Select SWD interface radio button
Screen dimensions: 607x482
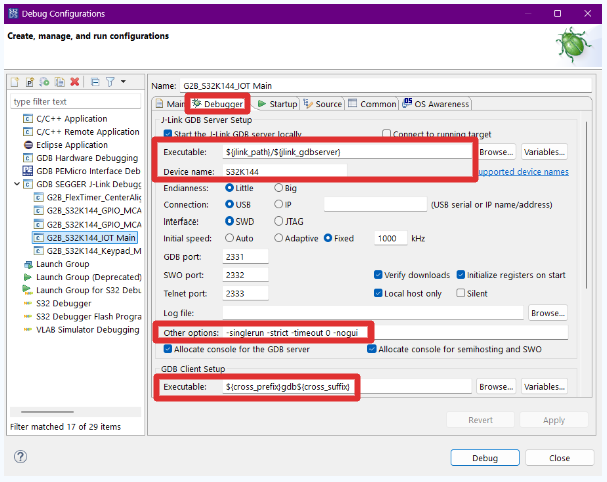click(x=229, y=221)
